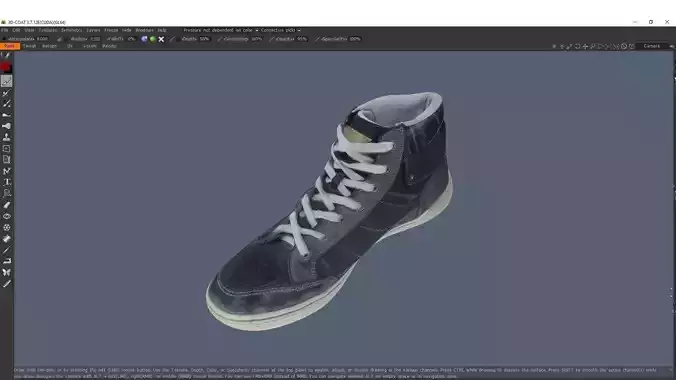Select the butterfly Symmetry tool icon
Viewport: 676px width, 380px height.
(6, 272)
